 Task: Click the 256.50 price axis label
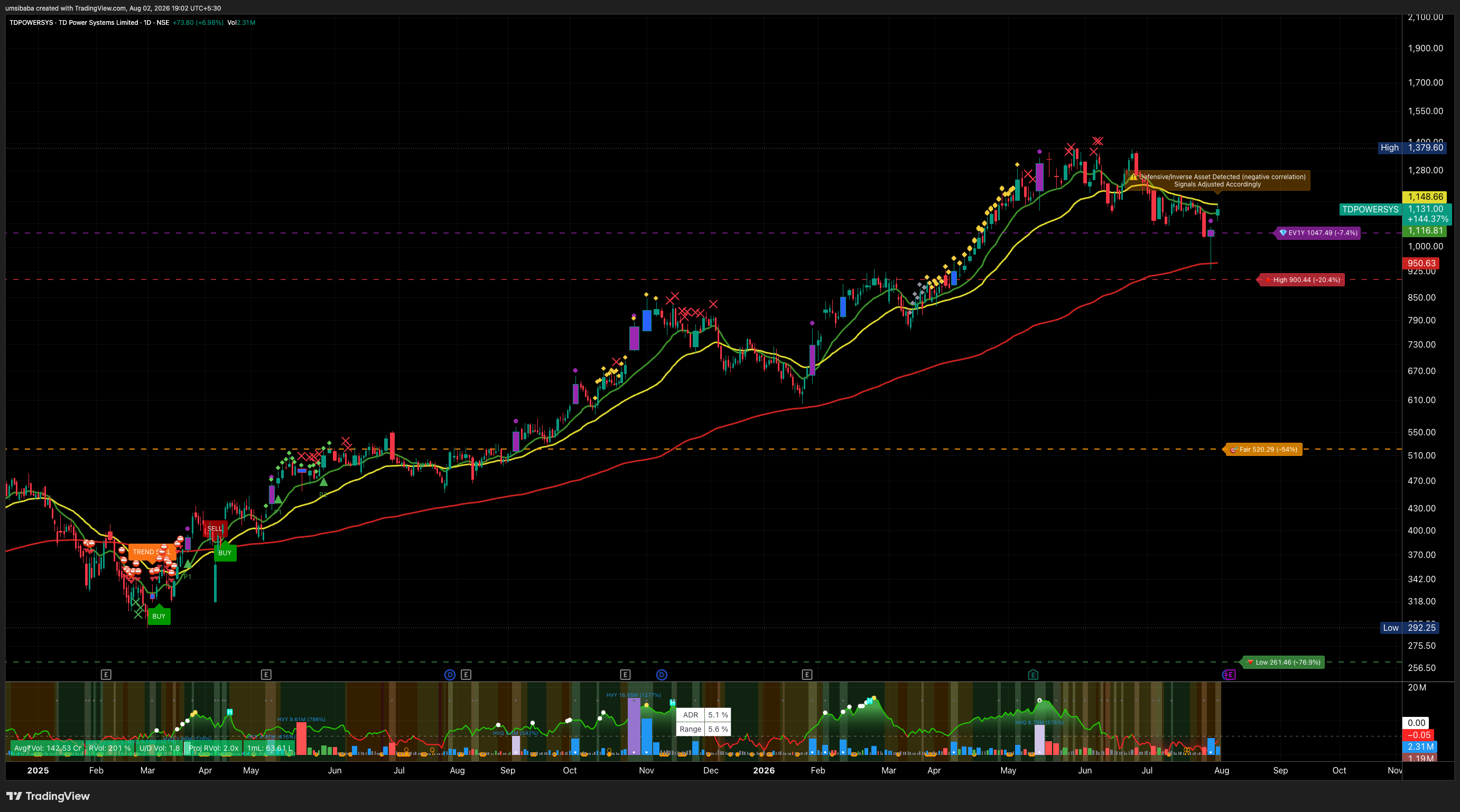tap(1422, 668)
